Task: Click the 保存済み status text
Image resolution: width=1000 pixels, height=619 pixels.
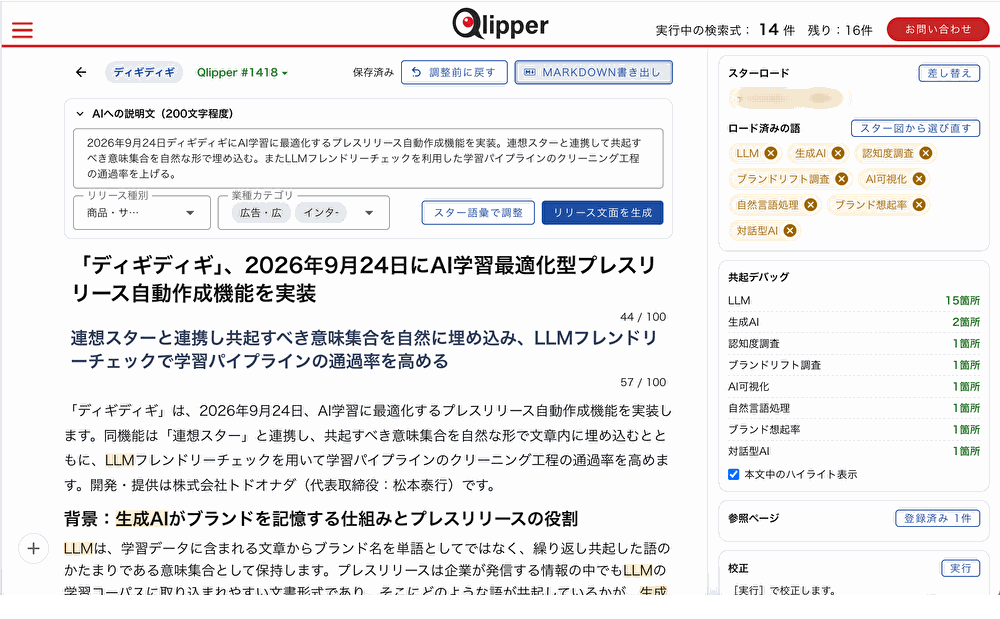Action: (x=373, y=73)
